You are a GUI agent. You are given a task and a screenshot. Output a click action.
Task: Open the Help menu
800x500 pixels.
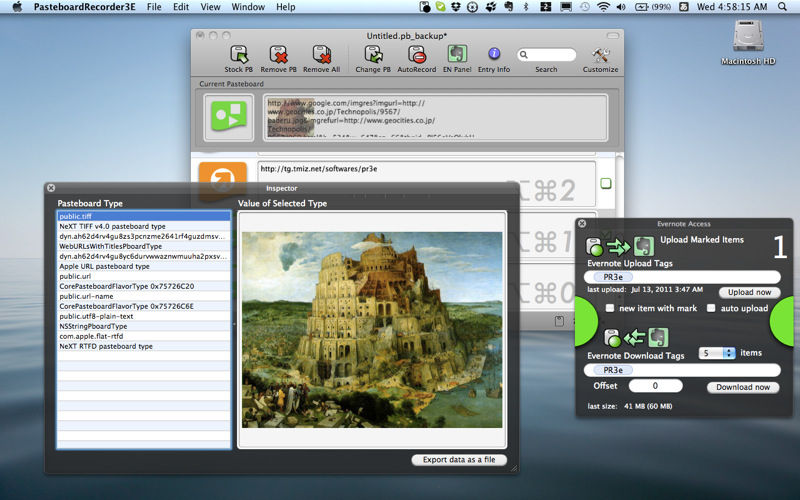pos(286,7)
